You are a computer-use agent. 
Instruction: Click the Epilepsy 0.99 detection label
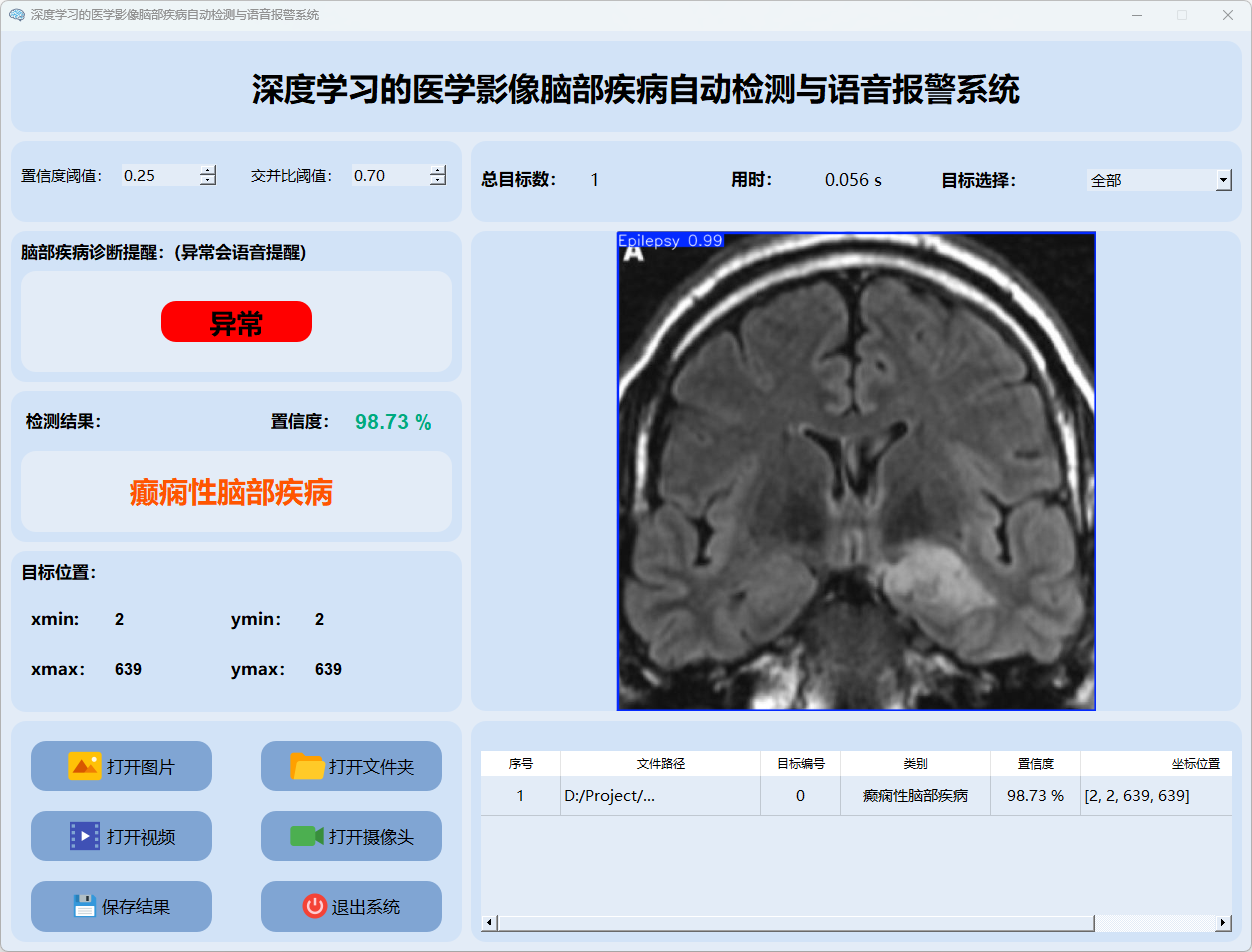click(670, 240)
